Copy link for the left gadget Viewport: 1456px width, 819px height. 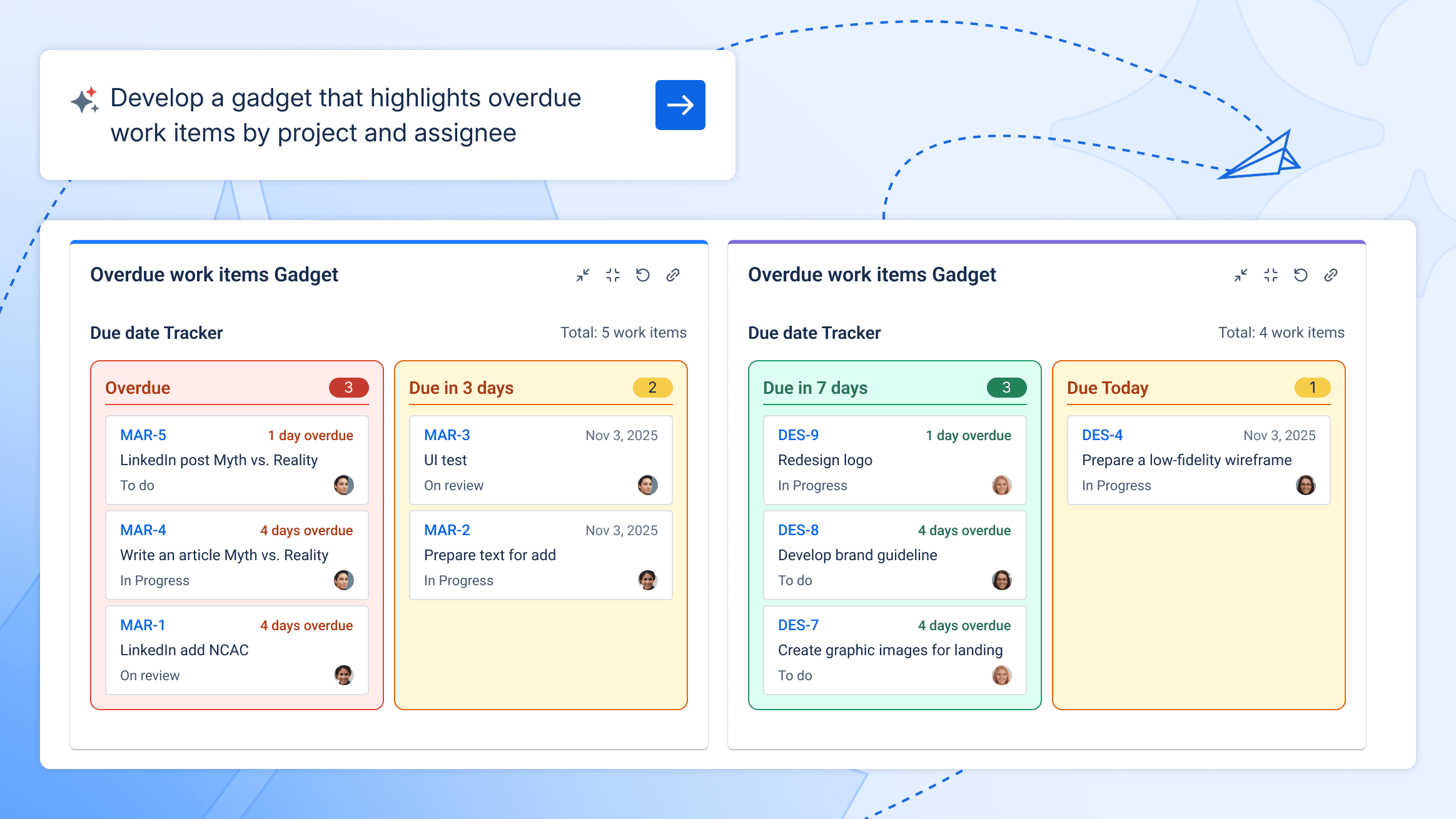(x=673, y=275)
